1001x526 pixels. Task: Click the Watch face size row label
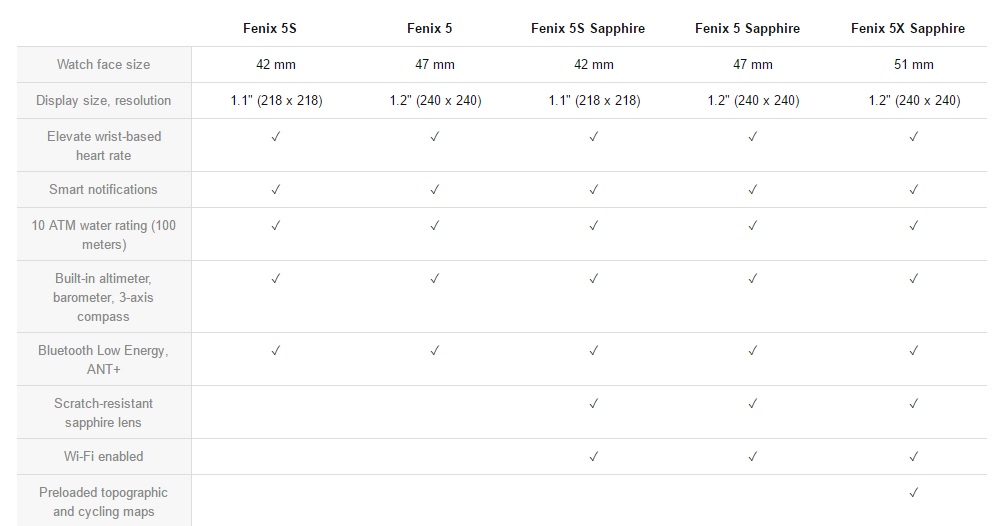pyautogui.click(x=103, y=64)
